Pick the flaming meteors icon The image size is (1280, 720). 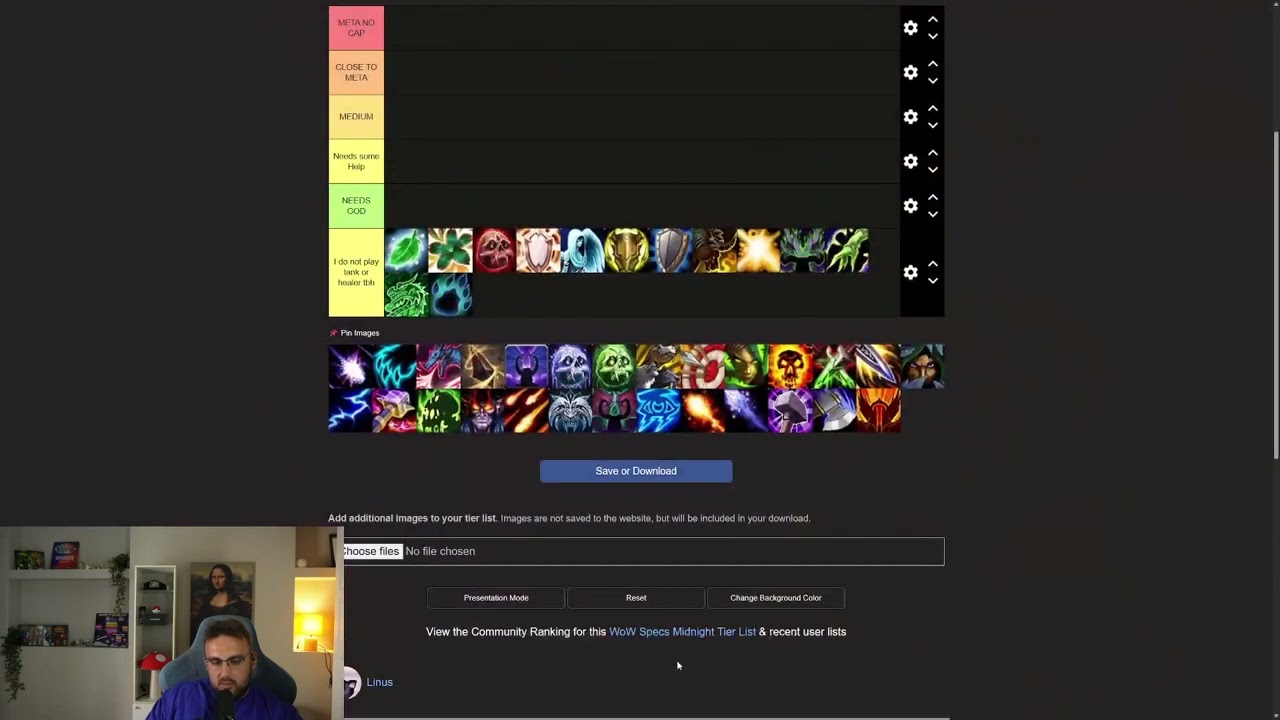(526, 410)
